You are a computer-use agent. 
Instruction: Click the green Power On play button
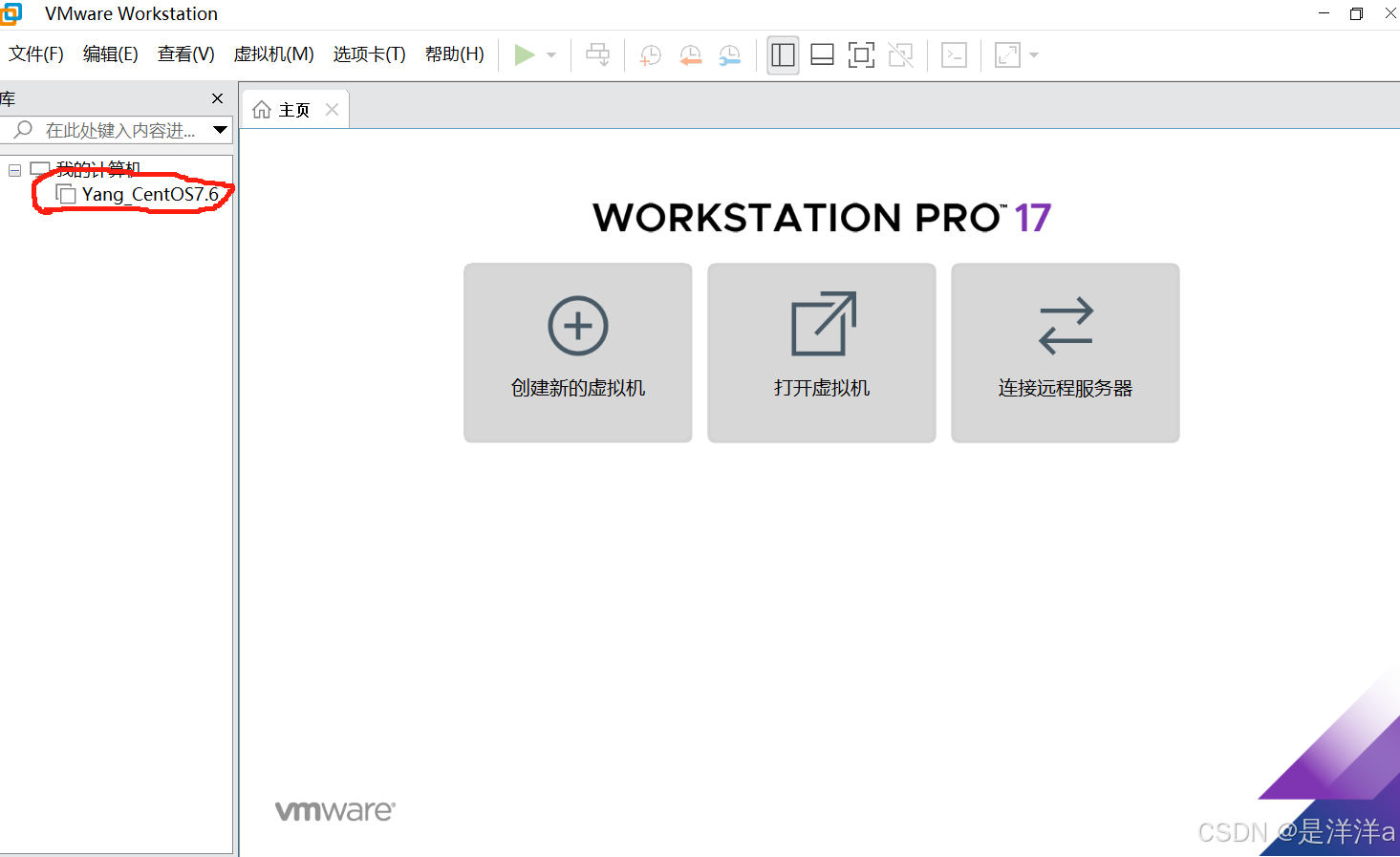pos(525,54)
